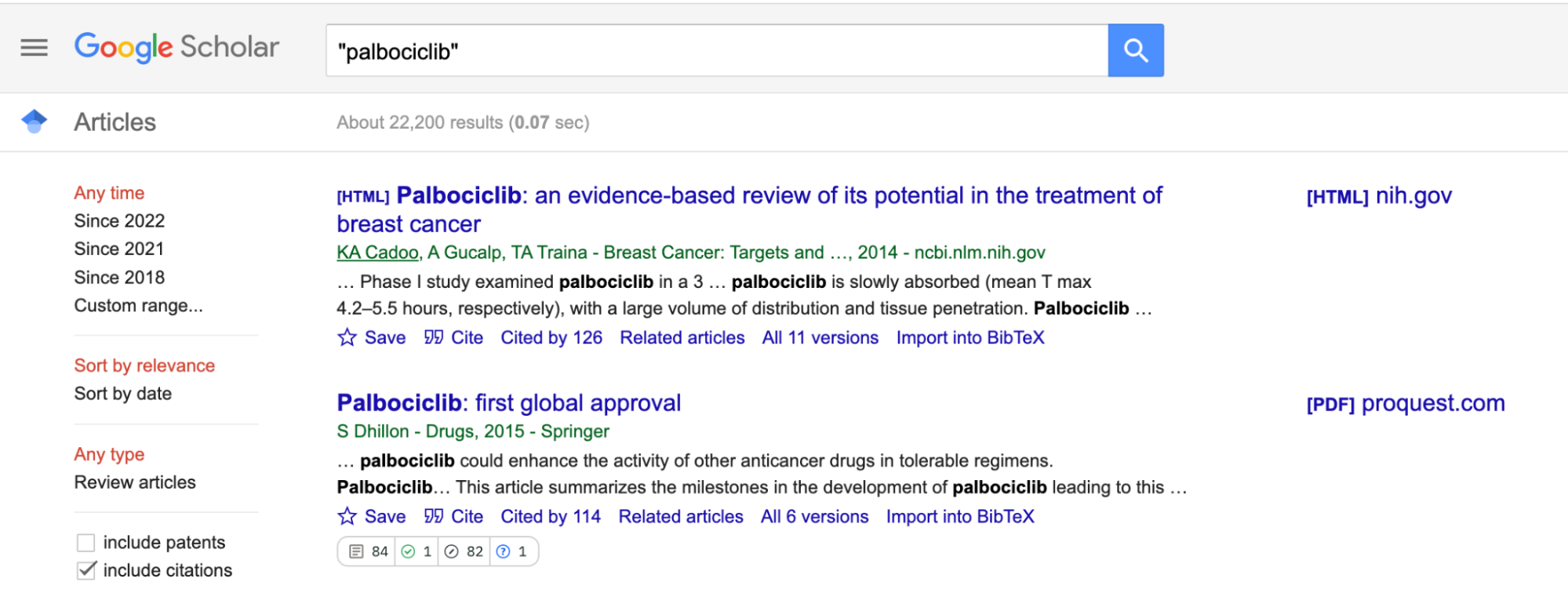Open the [PDF] proquest.com link
The height and width of the screenshot is (593, 1568).
1405,404
